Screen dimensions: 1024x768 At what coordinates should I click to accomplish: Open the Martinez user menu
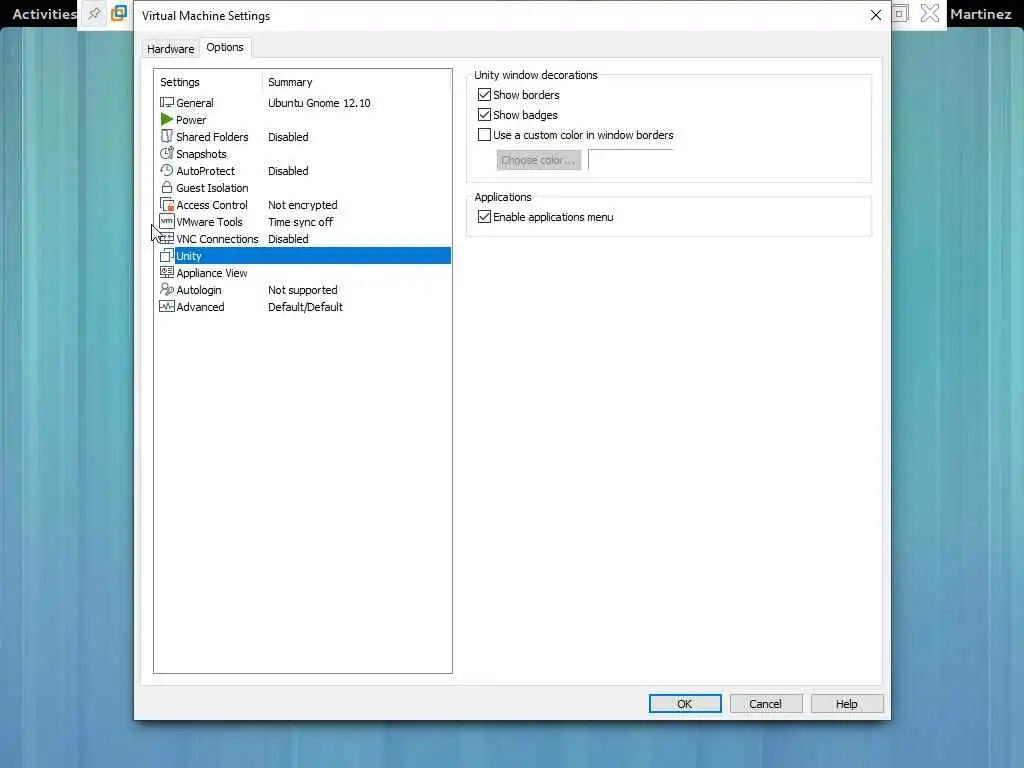[980, 14]
